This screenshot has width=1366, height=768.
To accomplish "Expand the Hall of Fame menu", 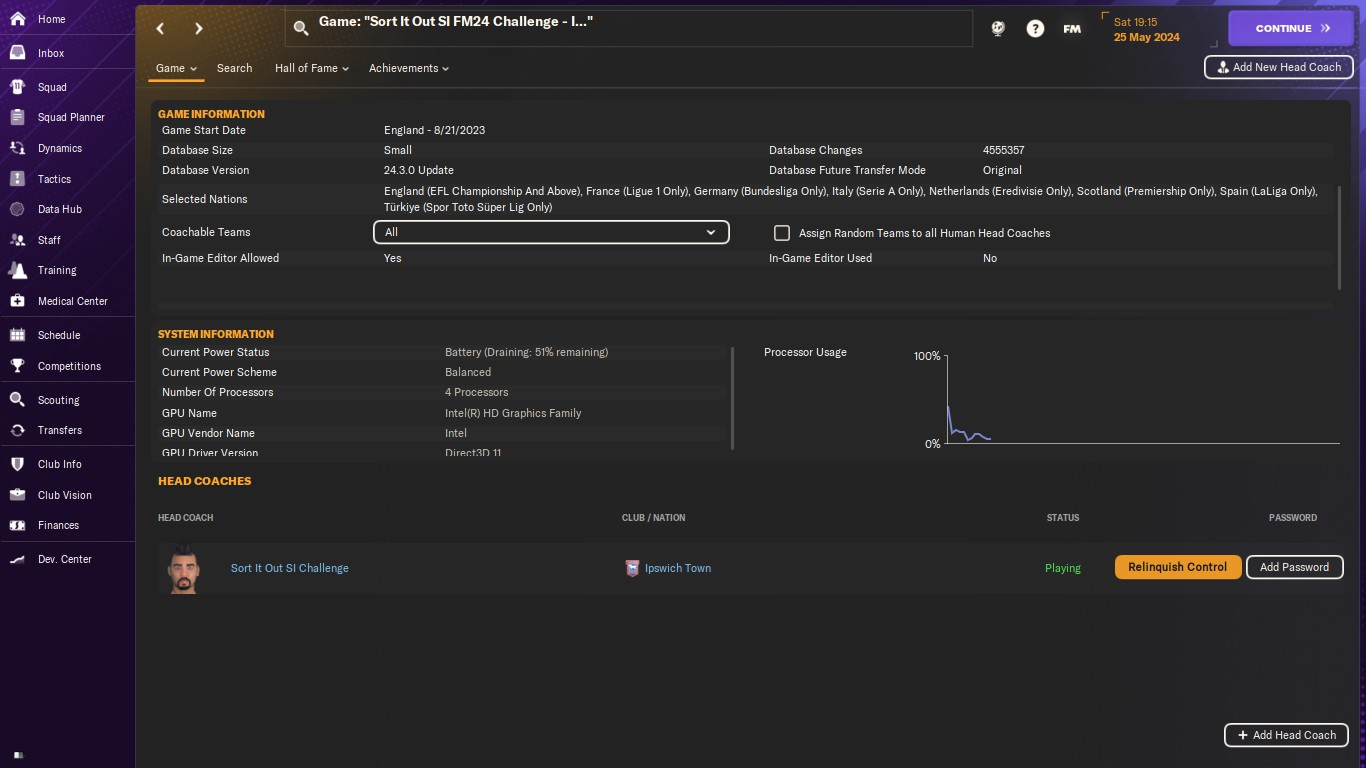I will pyautogui.click(x=312, y=68).
